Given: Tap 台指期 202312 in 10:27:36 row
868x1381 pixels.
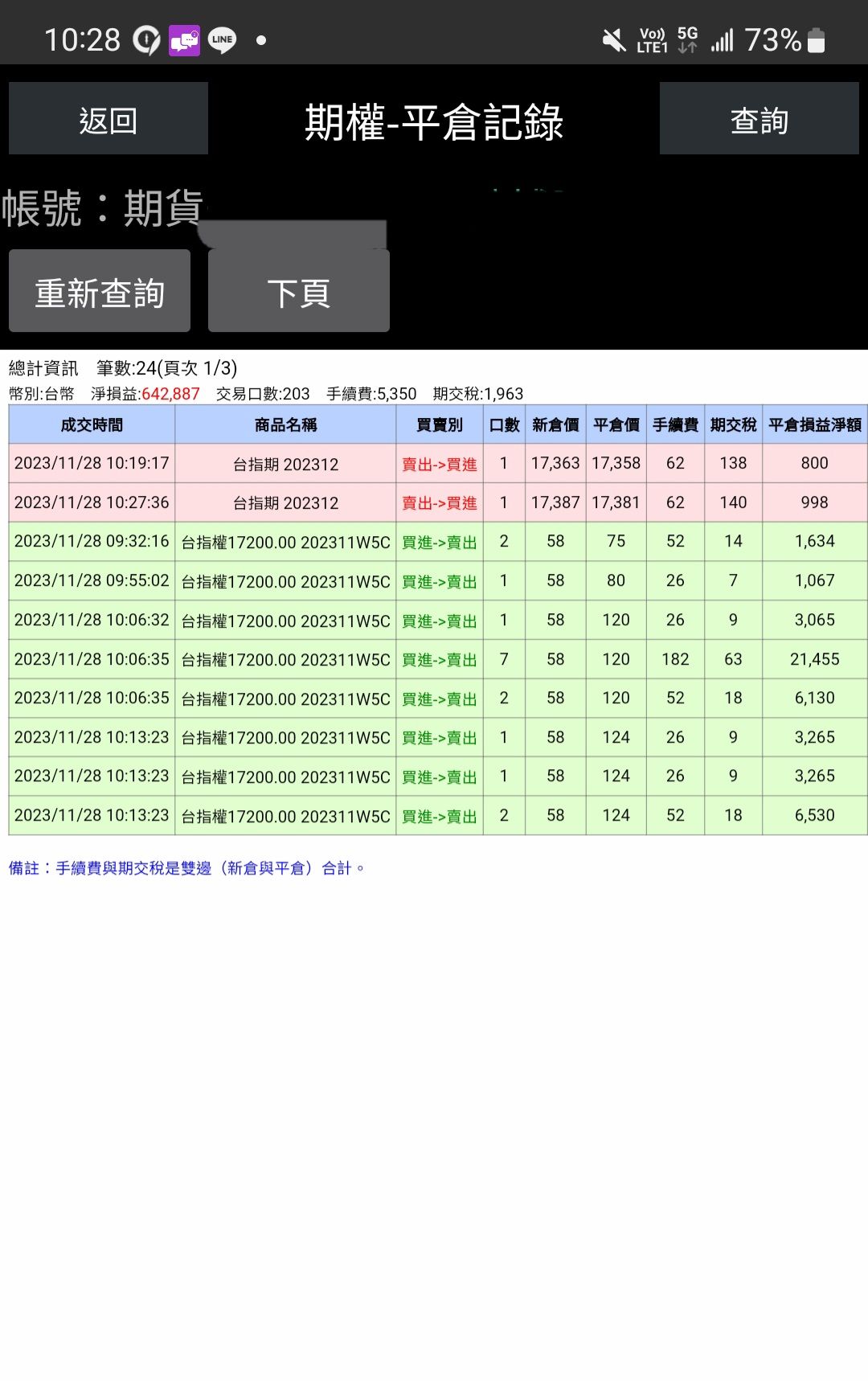Looking at the screenshot, I should click(x=285, y=502).
